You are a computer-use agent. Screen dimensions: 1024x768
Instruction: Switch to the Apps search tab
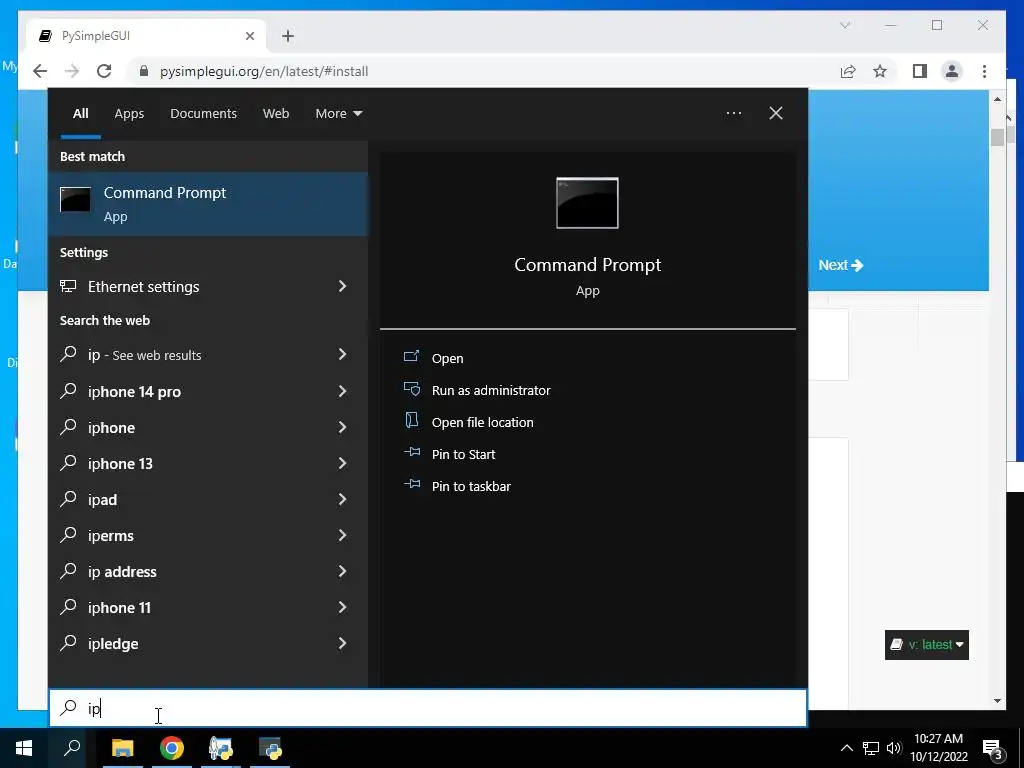tap(129, 114)
